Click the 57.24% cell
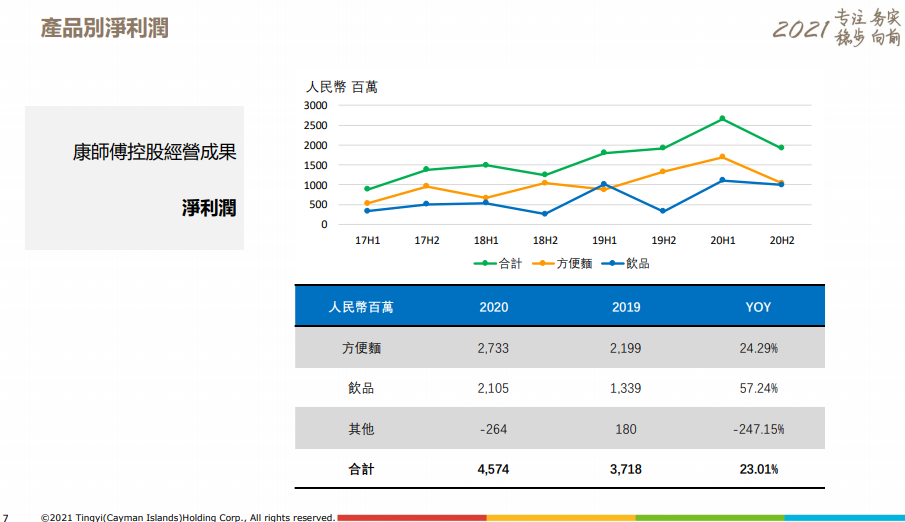Viewport: 905px width, 522px height. (758, 388)
